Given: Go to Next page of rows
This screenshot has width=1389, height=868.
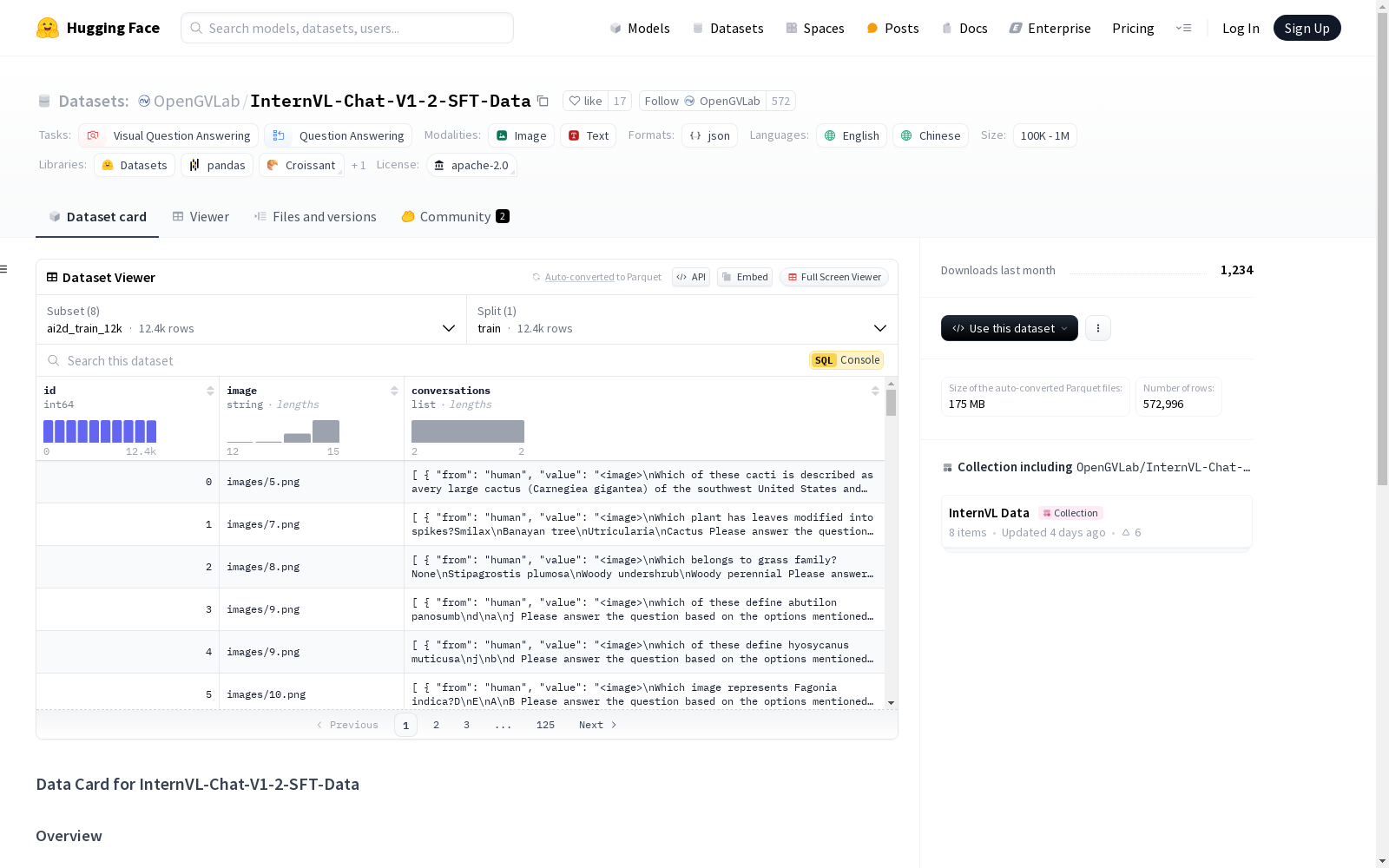Looking at the screenshot, I should [597, 725].
